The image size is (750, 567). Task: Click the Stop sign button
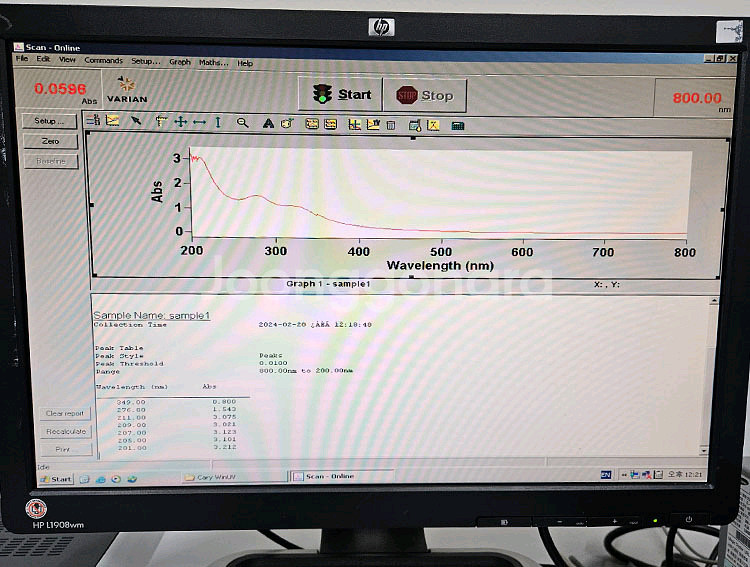coord(425,95)
